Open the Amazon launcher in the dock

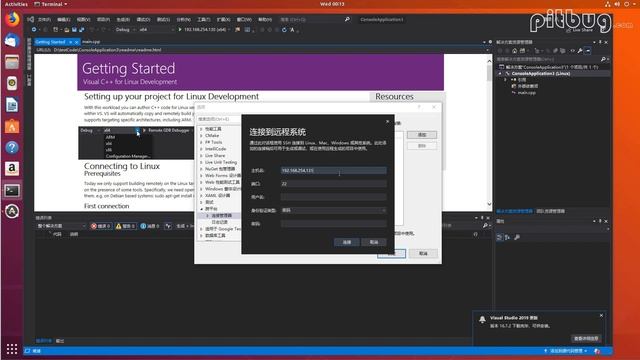[12, 169]
